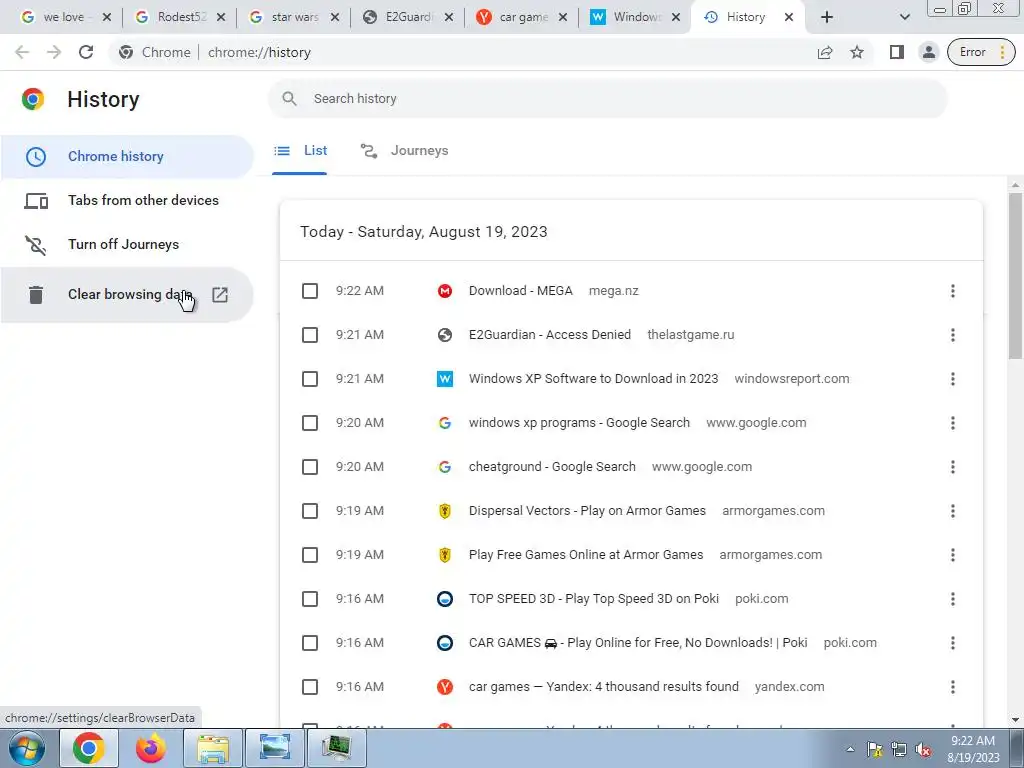This screenshot has height=768, width=1024.
Task: Click the muted volume tray icon
Action: [923, 750]
